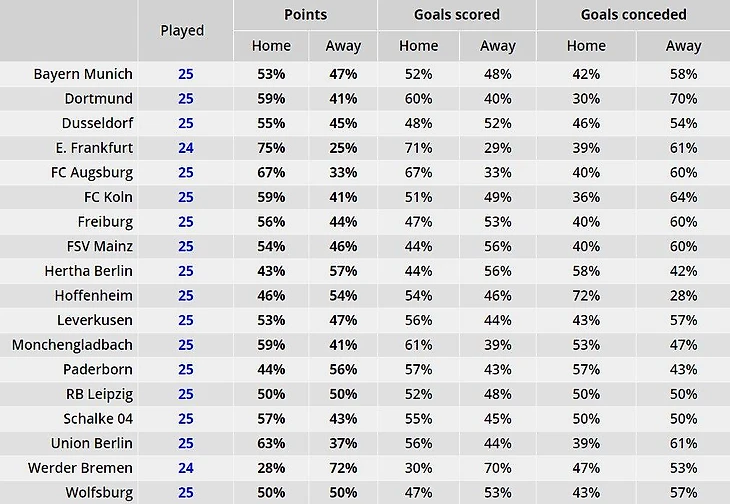Viewport: 730px width, 504px height.
Task: Click the Bayern Munich team name
Action: pyautogui.click(x=83, y=74)
